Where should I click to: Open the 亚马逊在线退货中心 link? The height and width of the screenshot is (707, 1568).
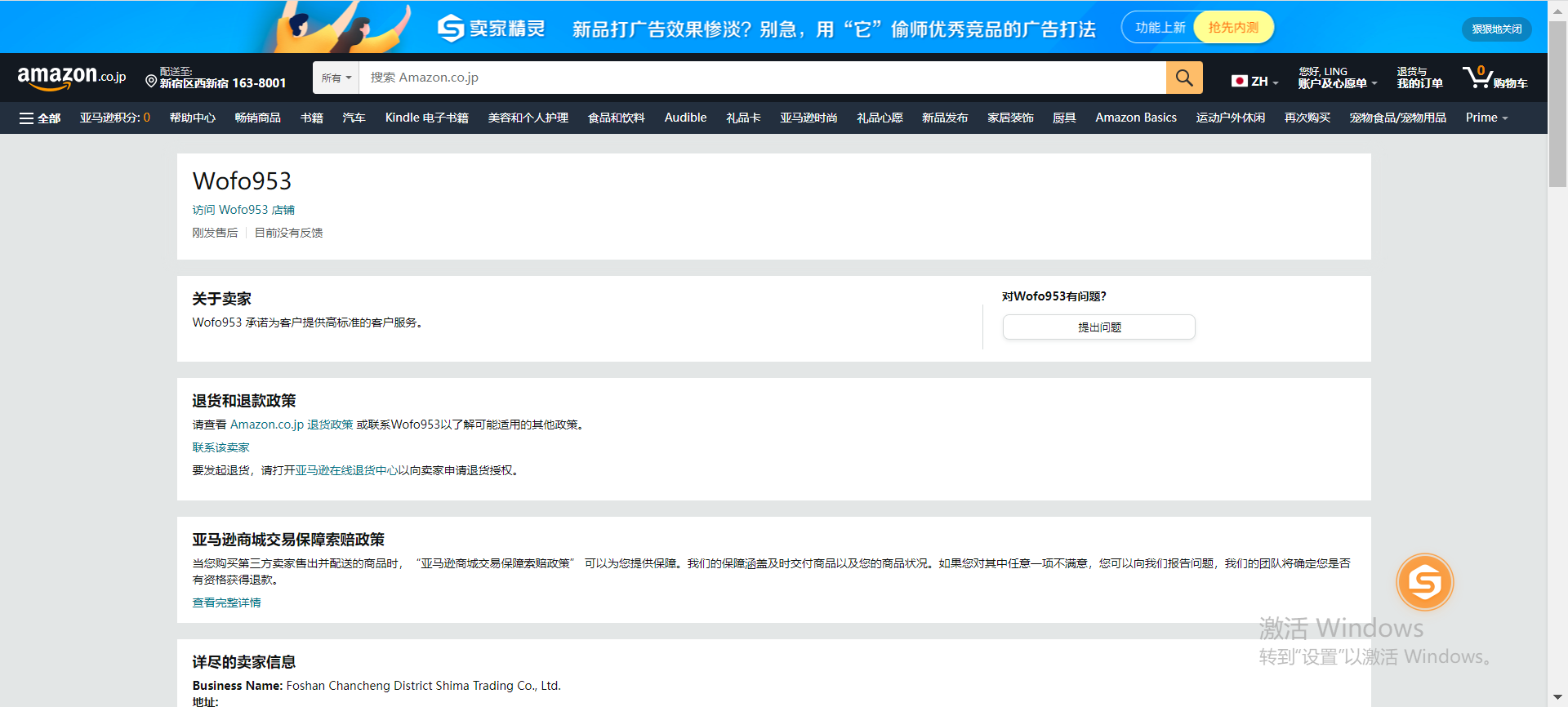click(x=346, y=470)
